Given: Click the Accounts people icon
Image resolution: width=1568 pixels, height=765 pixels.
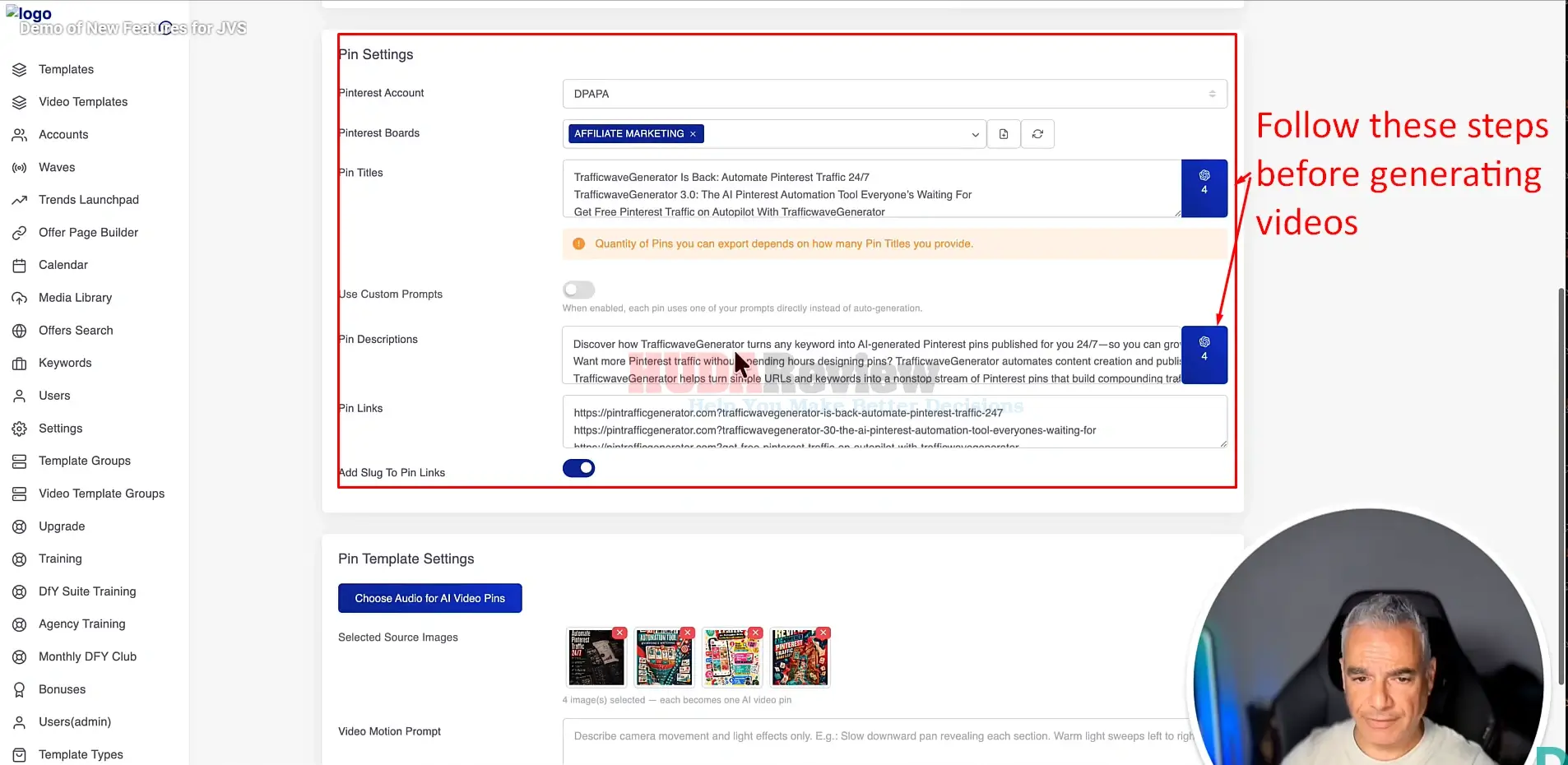Looking at the screenshot, I should point(20,135).
